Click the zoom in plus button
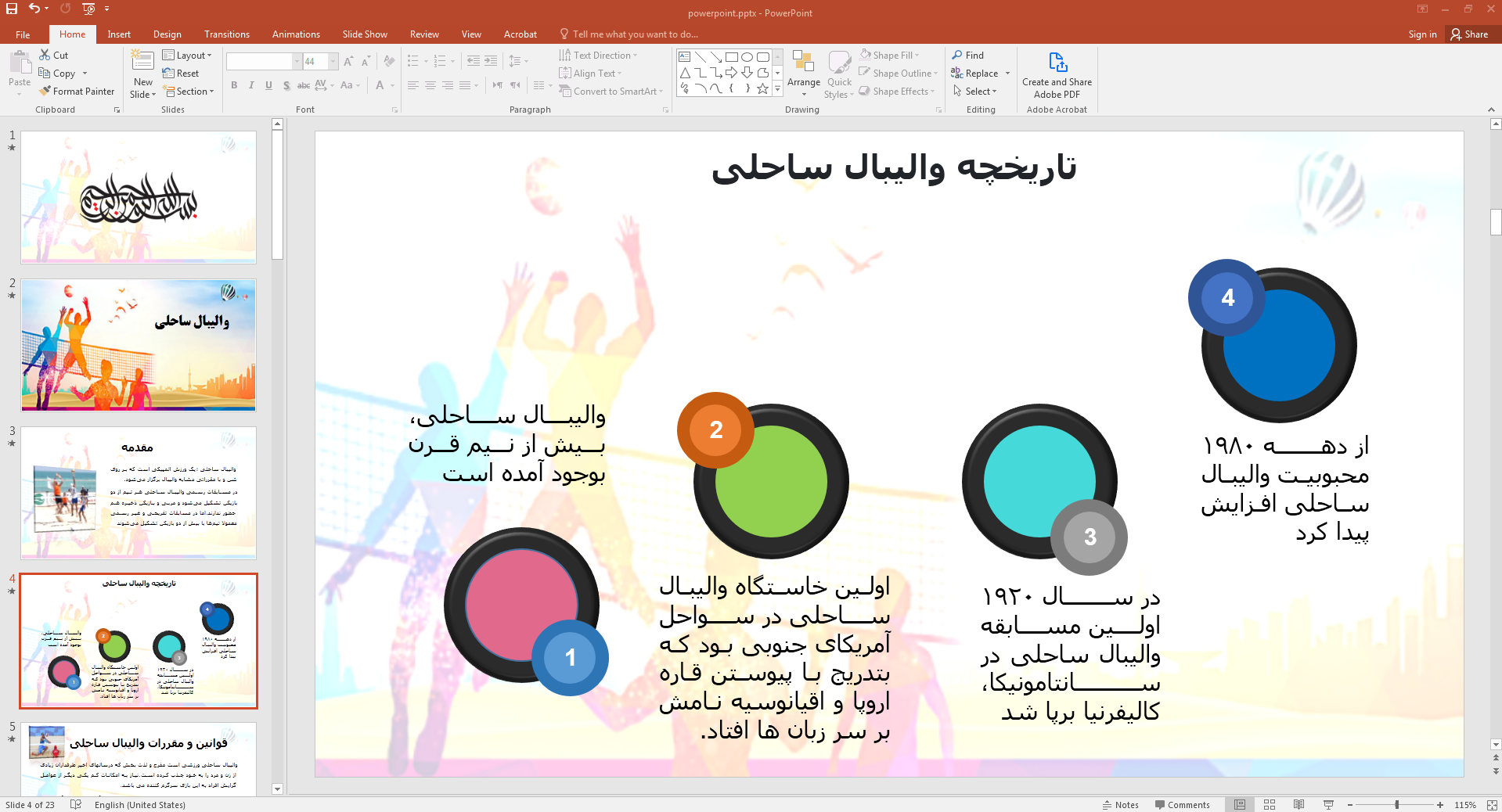 coord(1440,805)
